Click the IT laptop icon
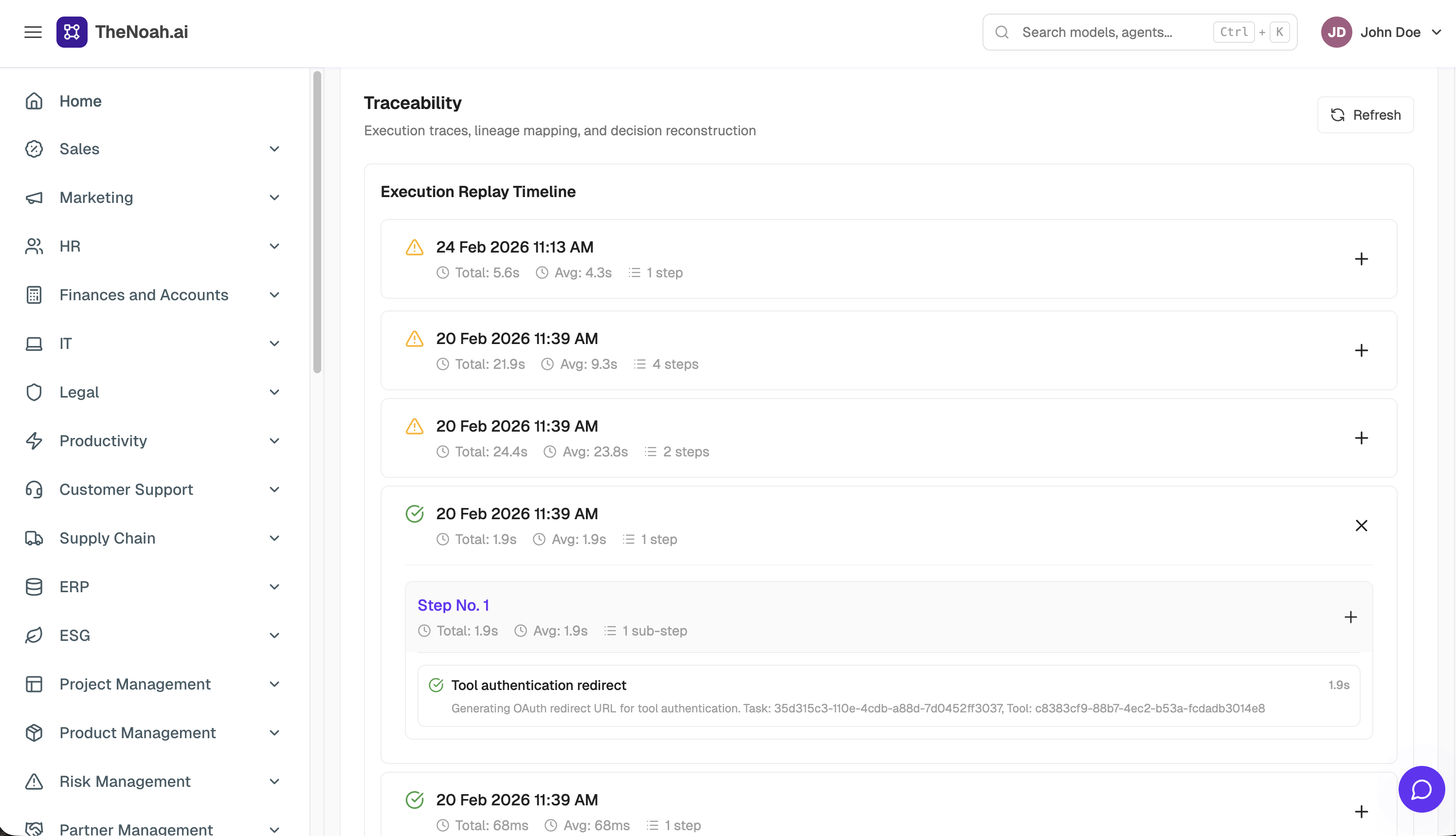 click(x=34, y=344)
